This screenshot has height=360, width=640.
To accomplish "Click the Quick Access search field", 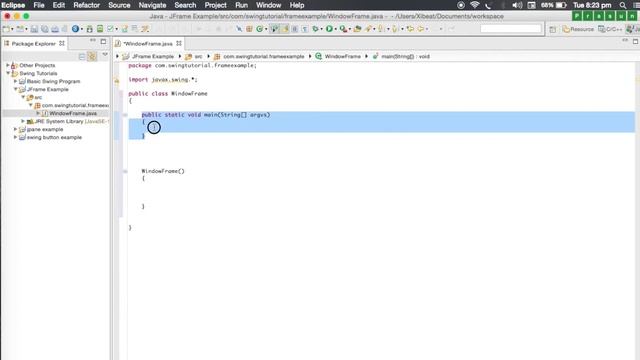I will click(x=511, y=29).
